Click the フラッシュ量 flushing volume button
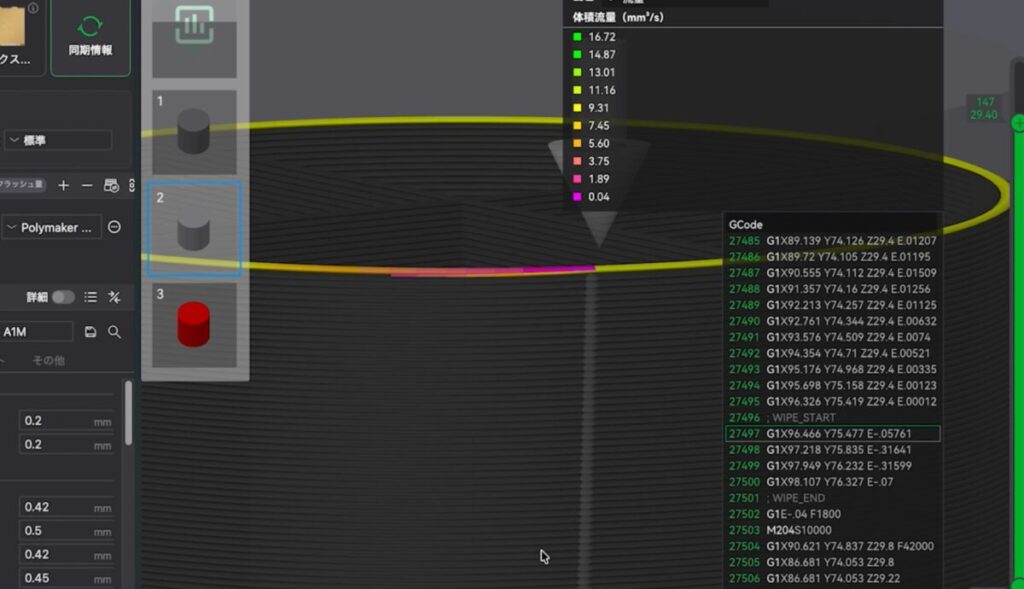This screenshot has height=589, width=1024. 22,185
